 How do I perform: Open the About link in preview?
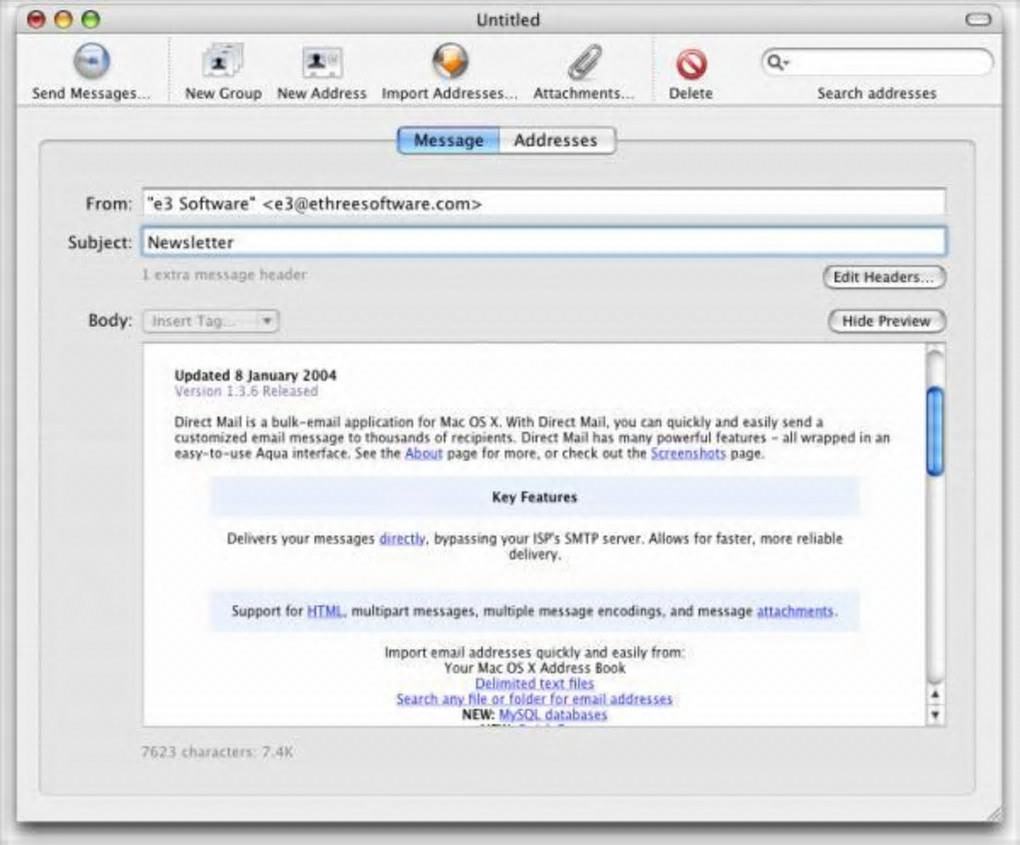[423, 453]
